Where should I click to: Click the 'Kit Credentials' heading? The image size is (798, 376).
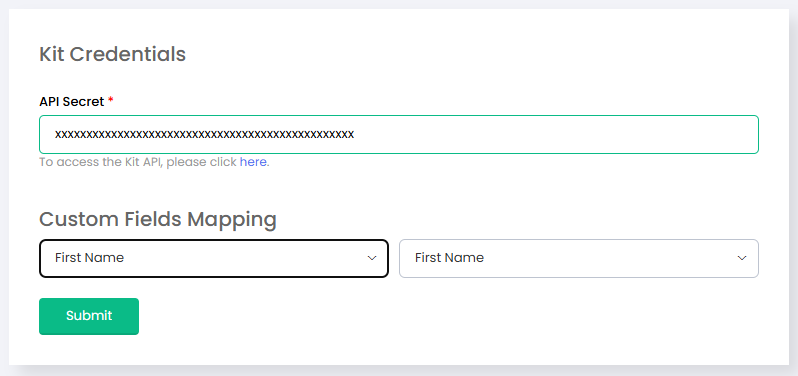(x=112, y=54)
